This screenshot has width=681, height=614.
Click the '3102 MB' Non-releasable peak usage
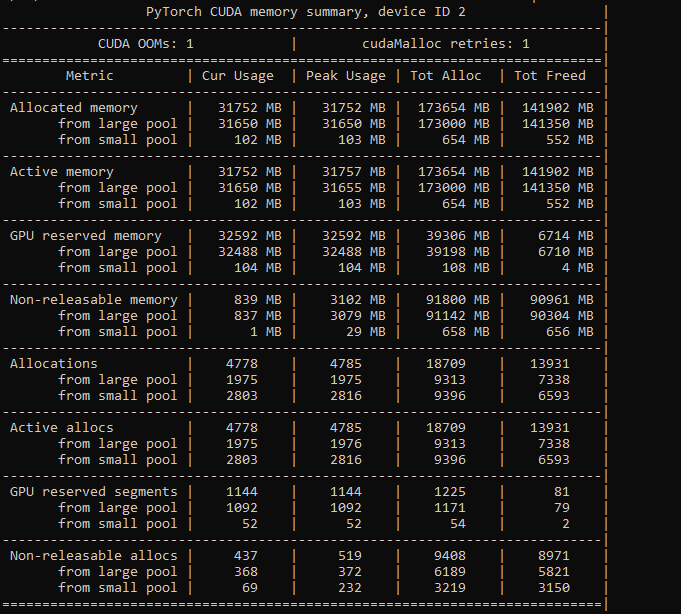(357, 300)
